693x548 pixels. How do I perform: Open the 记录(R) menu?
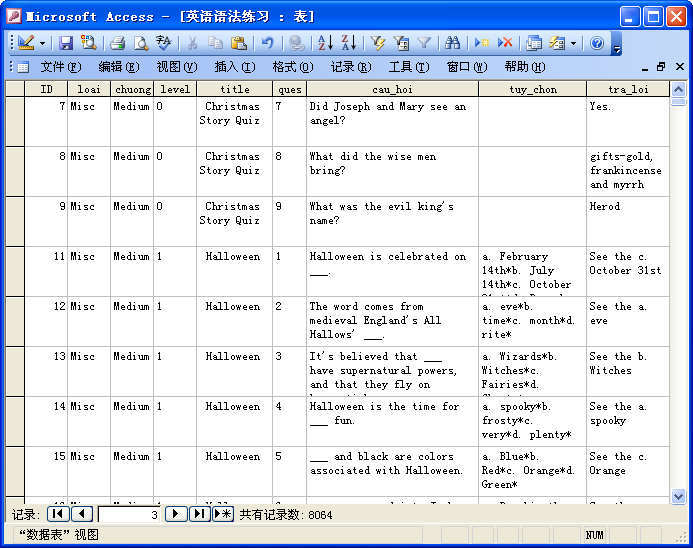coord(351,67)
